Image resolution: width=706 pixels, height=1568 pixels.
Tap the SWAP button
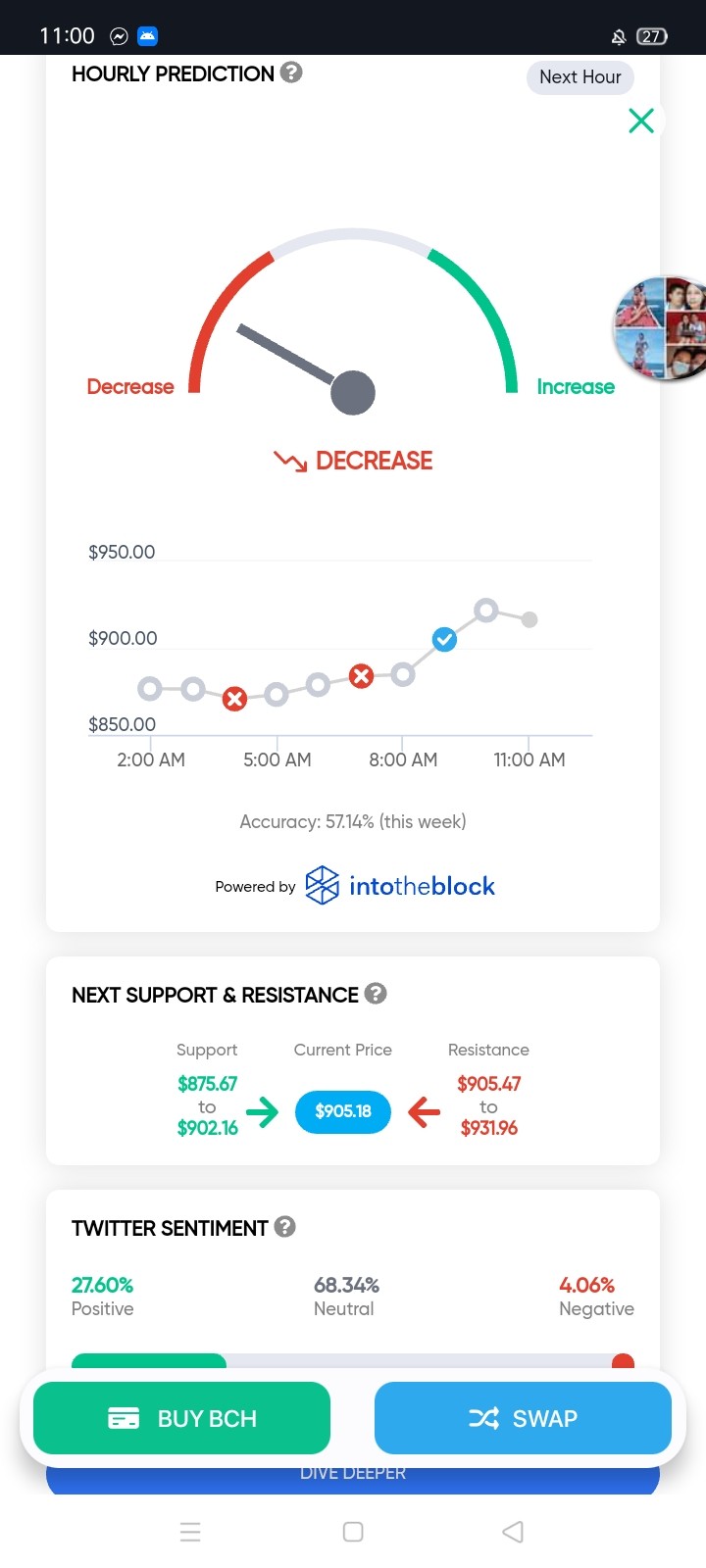(x=523, y=1418)
